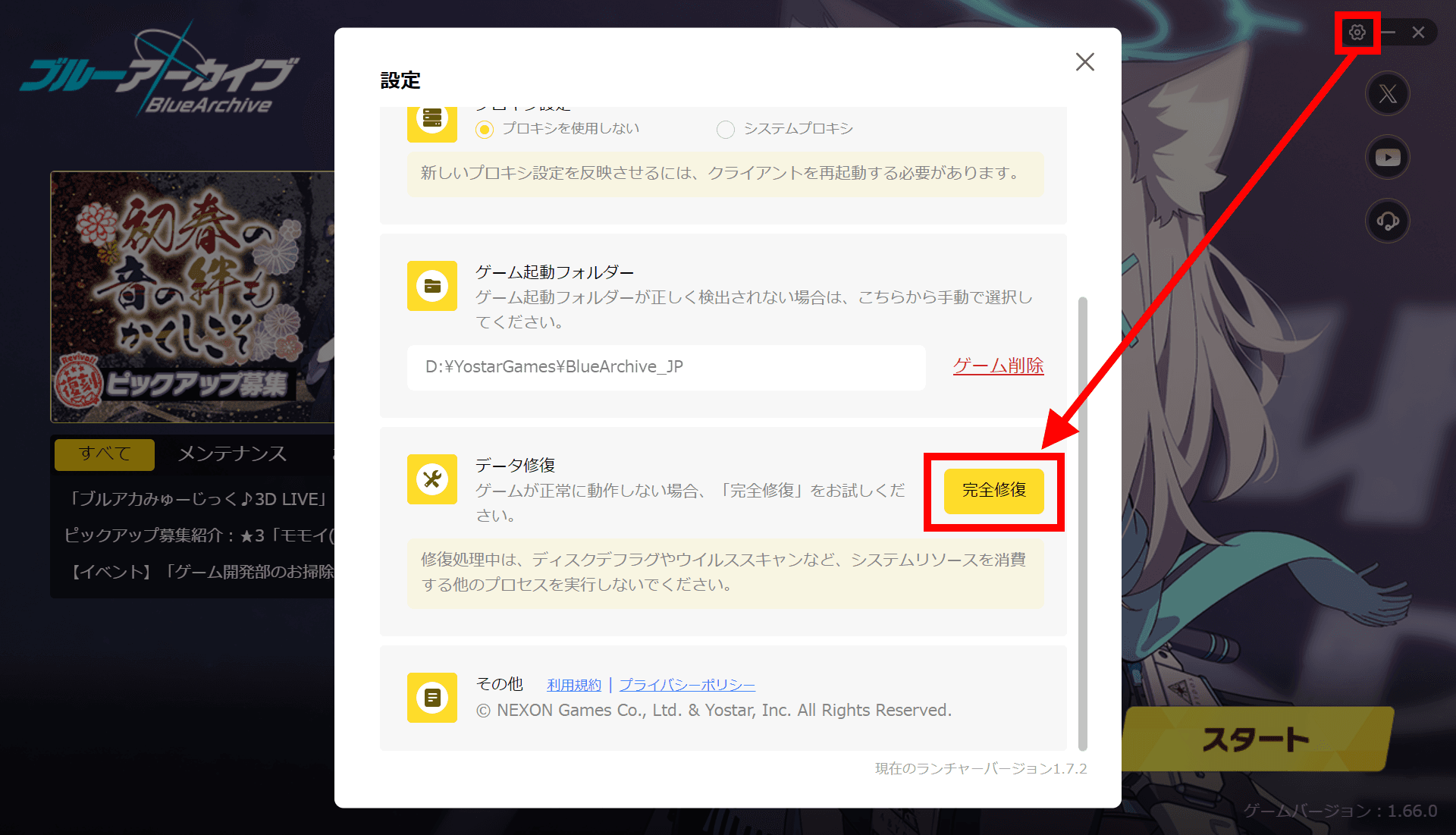Screen dimensions: 1456x835
Task: Click the 修復処理中 warning notice
Action: (x=726, y=573)
